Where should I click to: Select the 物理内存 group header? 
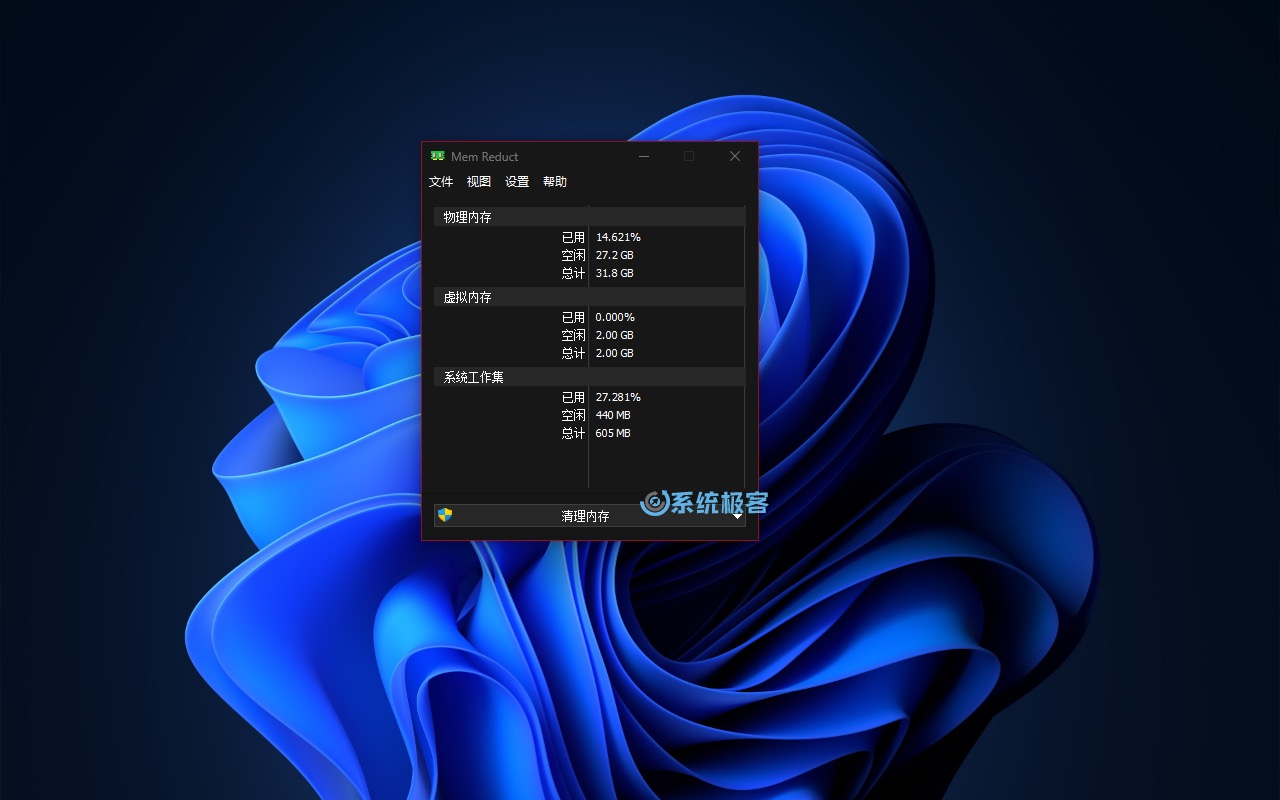[x=589, y=217]
